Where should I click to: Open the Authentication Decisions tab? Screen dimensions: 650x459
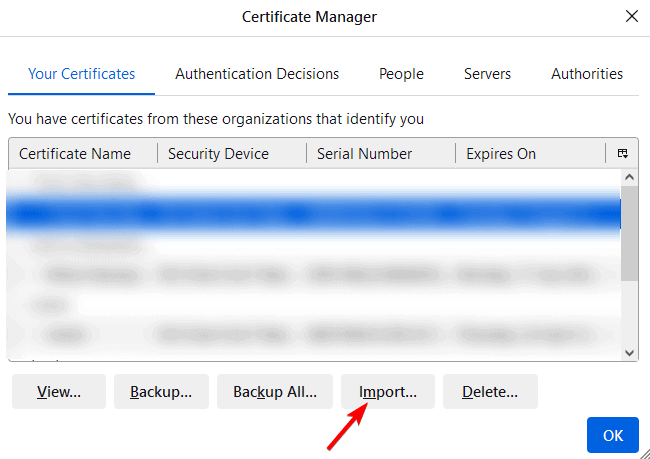click(257, 74)
